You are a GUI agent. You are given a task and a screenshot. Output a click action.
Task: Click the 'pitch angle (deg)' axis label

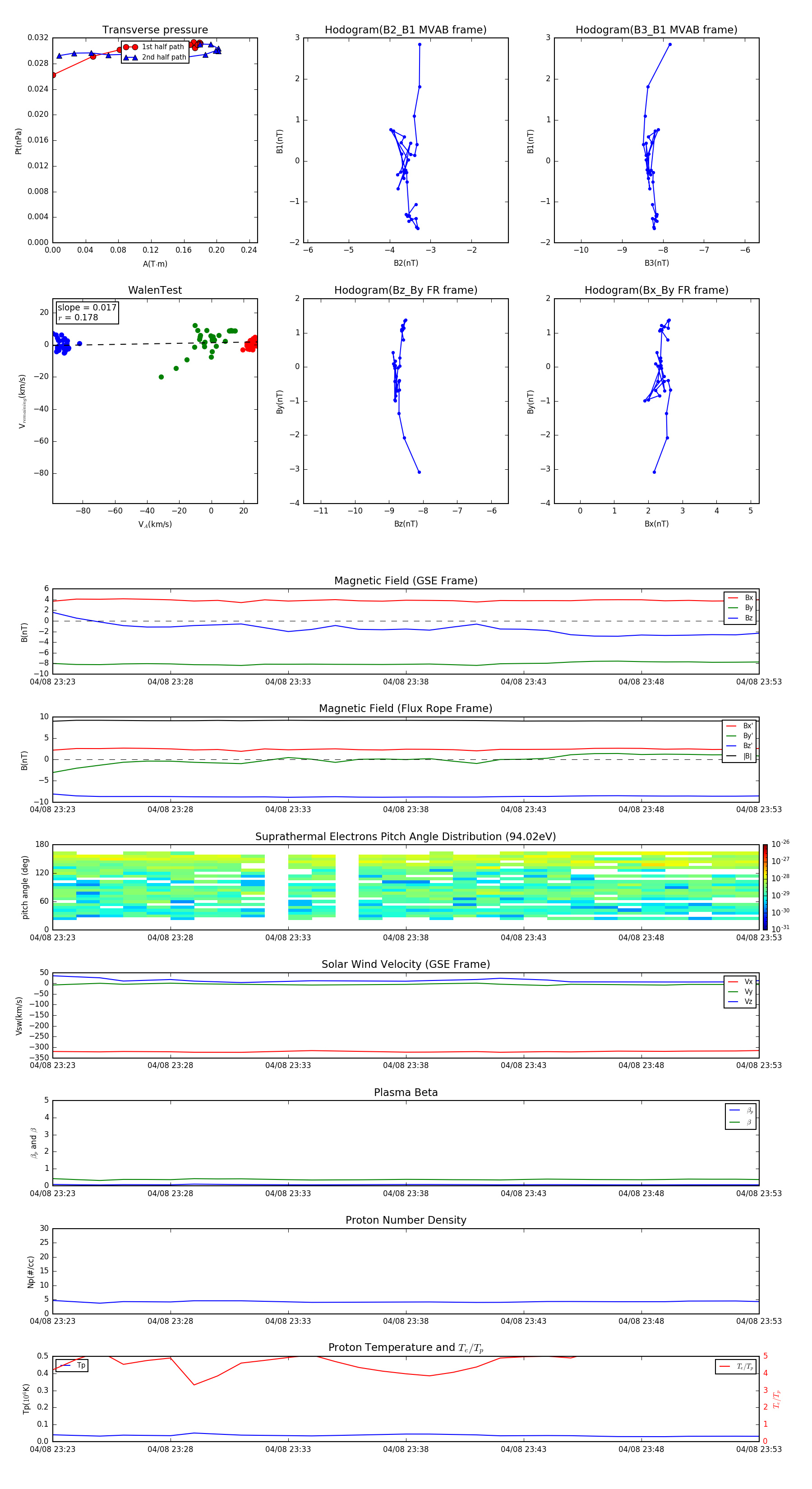click(25, 887)
